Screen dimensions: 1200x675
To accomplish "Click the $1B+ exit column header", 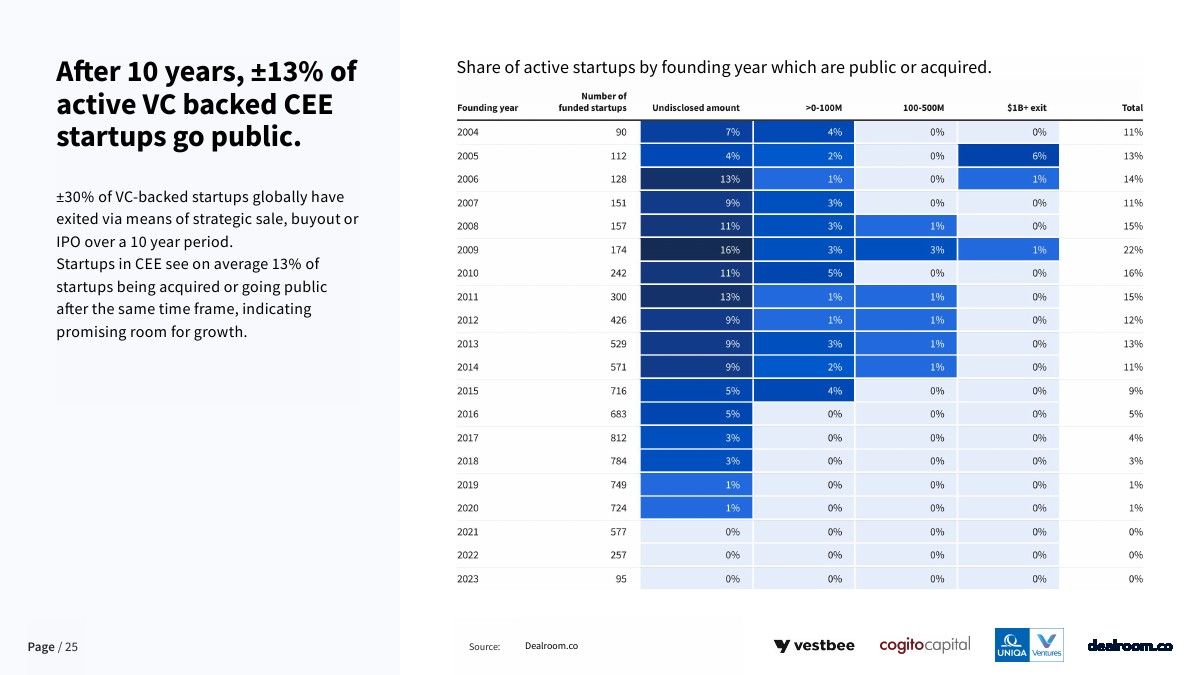I will [x=1027, y=108].
